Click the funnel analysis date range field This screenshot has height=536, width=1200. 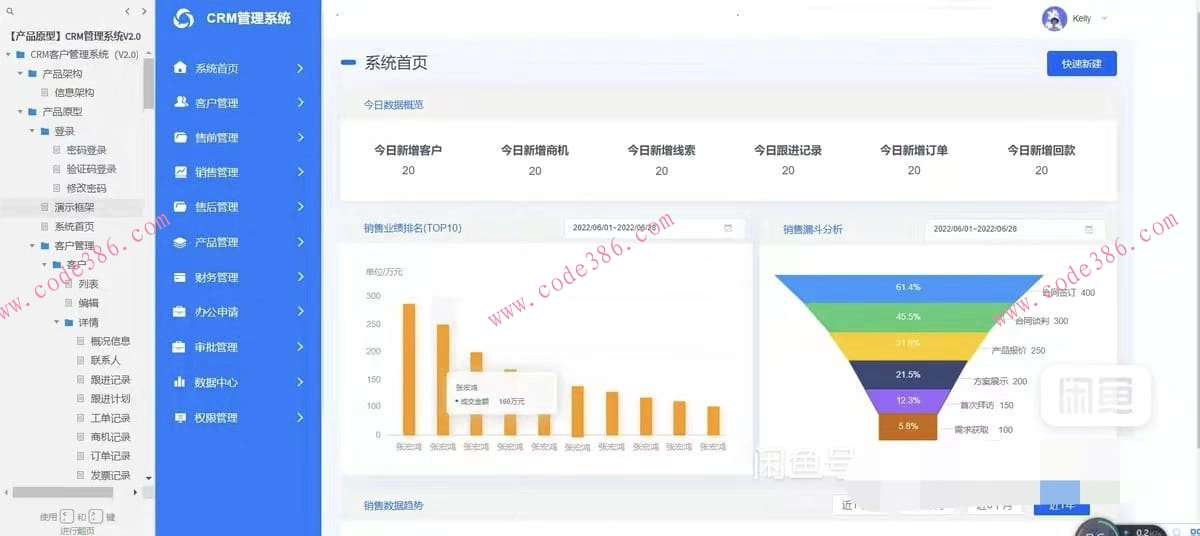point(1015,229)
